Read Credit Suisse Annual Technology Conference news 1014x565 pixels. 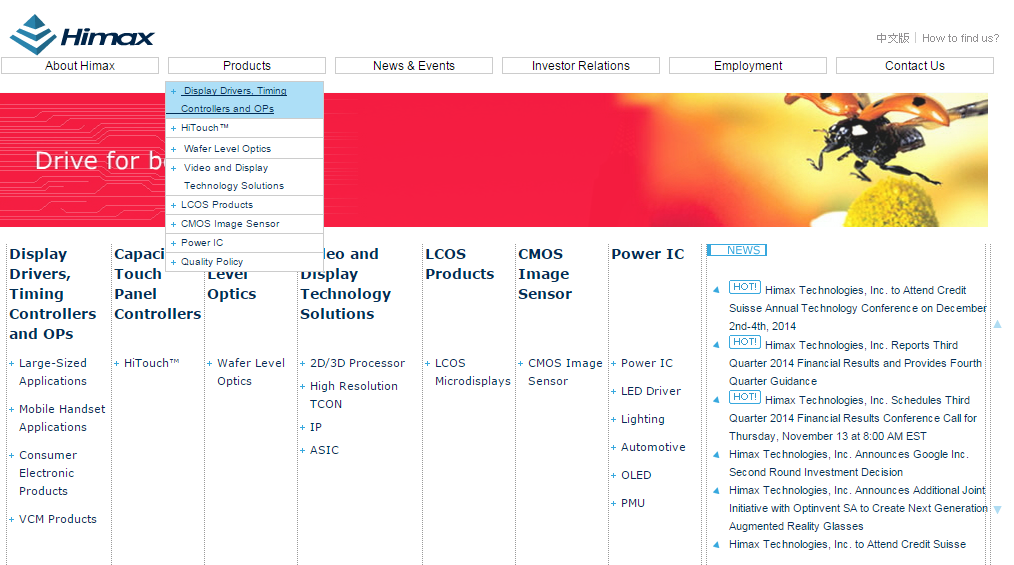tap(858, 308)
